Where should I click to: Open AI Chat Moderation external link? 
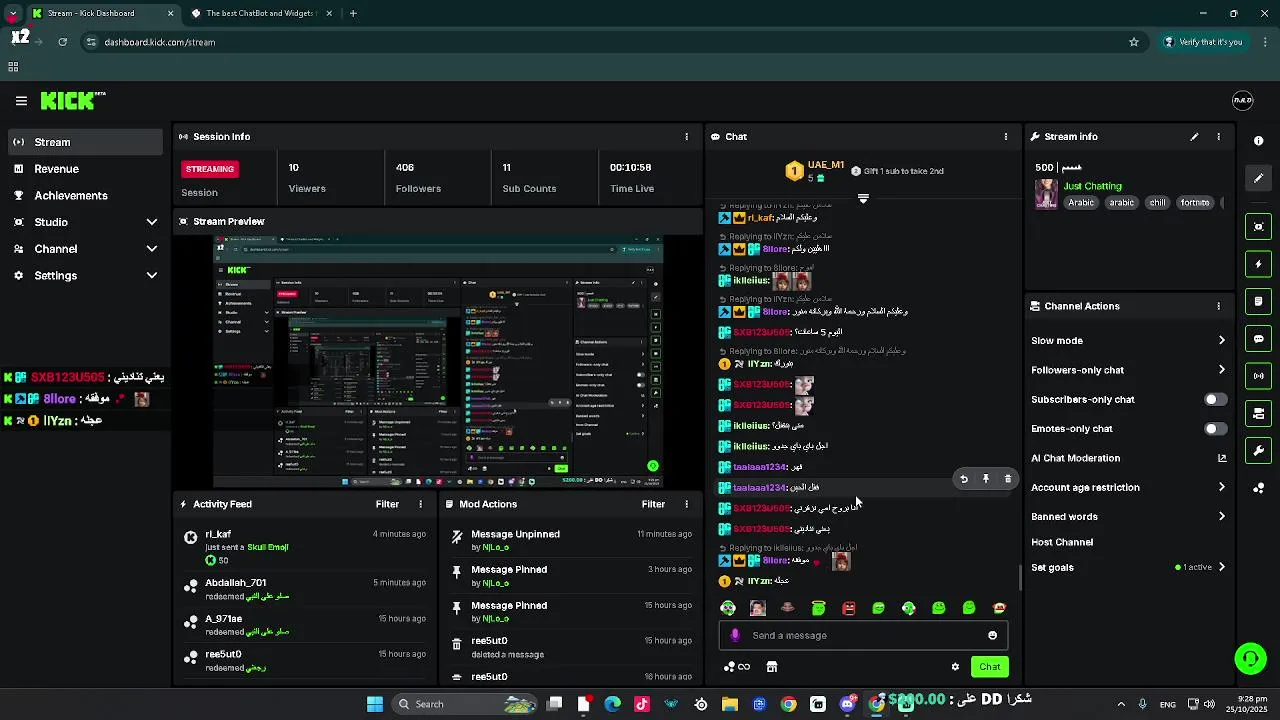[1221, 459]
